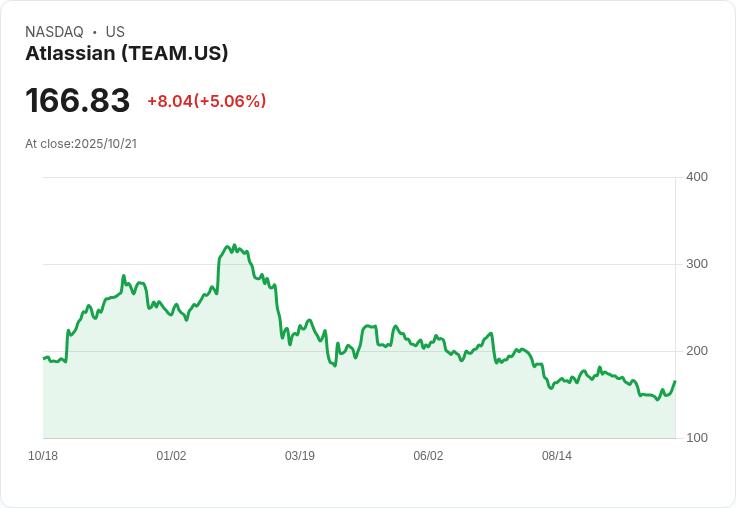Click the highest peak of the price line
Screen dimensions: 736x508
(x=234, y=245)
